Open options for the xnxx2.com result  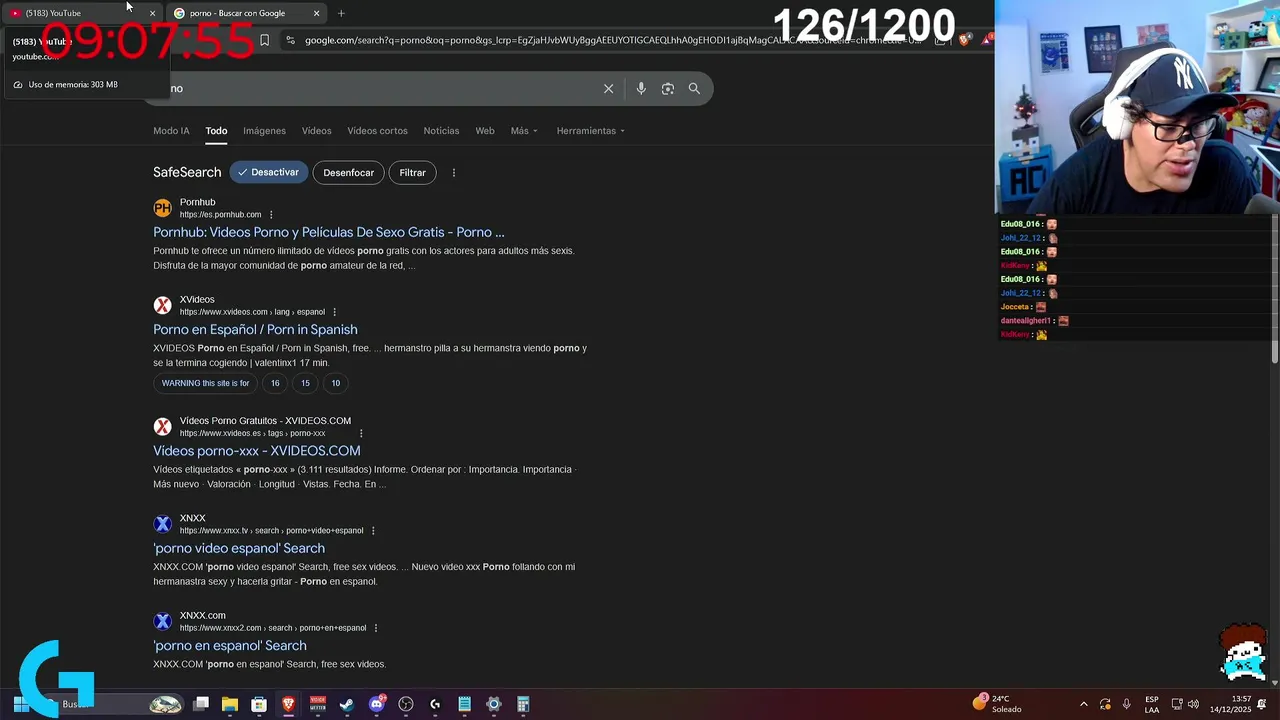376,628
